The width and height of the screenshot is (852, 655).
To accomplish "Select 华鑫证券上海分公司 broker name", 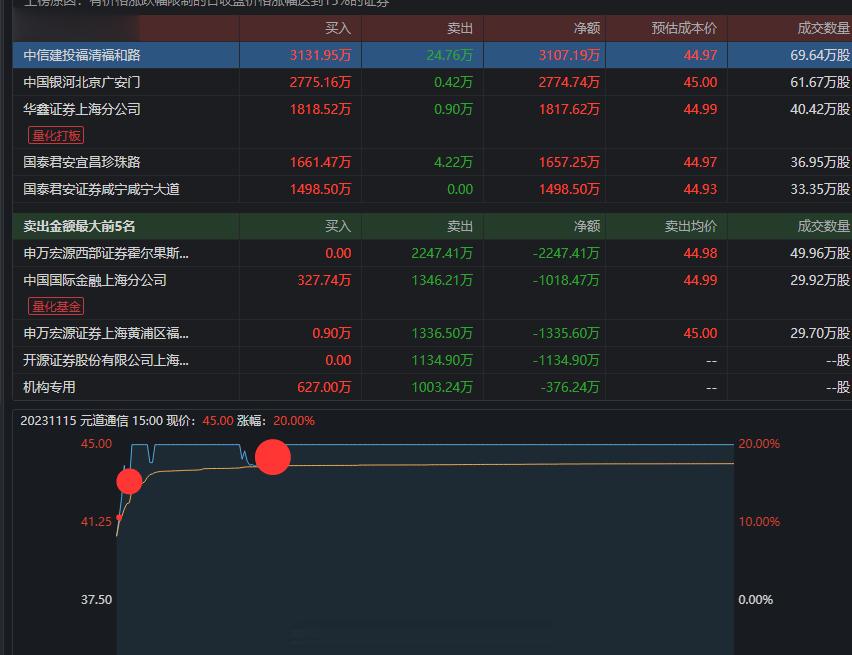I will [x=82, y=109].
